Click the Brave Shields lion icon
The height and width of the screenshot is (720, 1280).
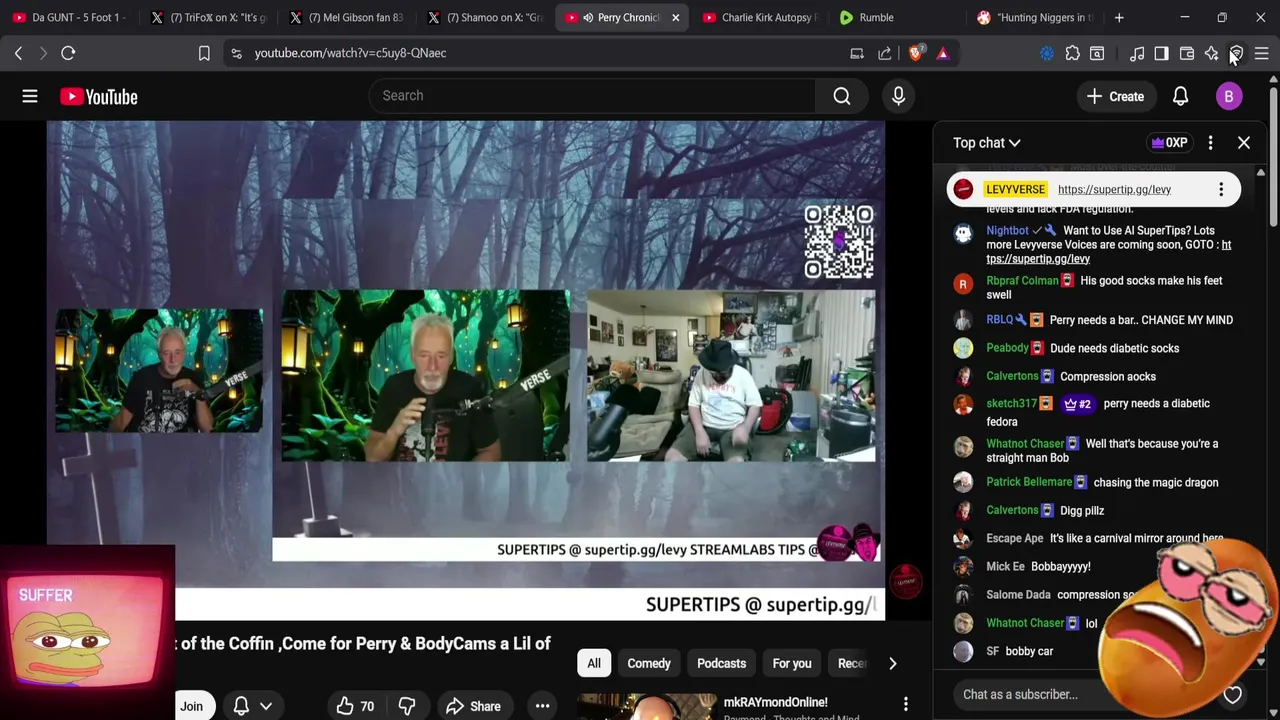(x=916, y=53)
